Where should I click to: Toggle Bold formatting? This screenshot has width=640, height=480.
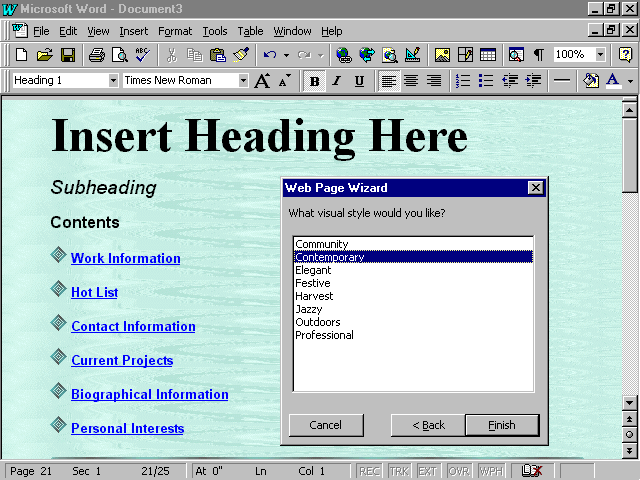pyautogui.click(x=314, y=80)
